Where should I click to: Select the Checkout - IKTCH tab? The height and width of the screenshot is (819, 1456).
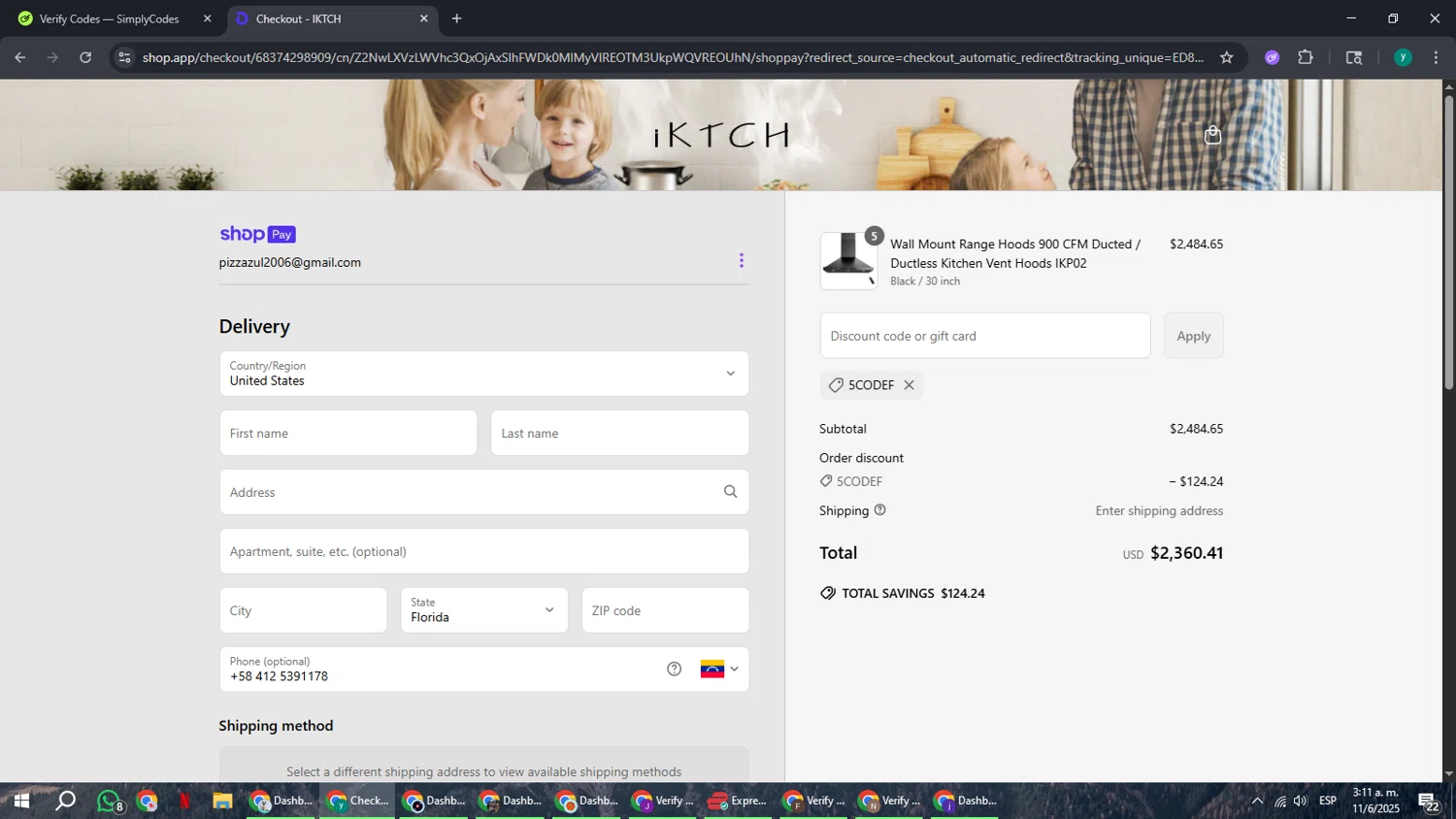332,18
